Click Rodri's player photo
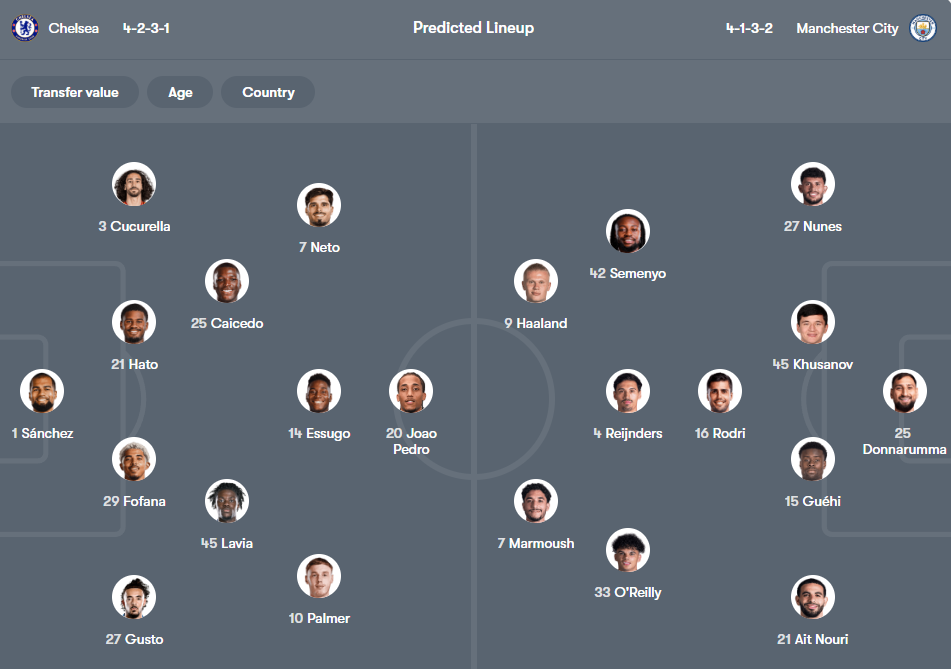This screenshot has height=669, width=951. click(x=720, y=391)
